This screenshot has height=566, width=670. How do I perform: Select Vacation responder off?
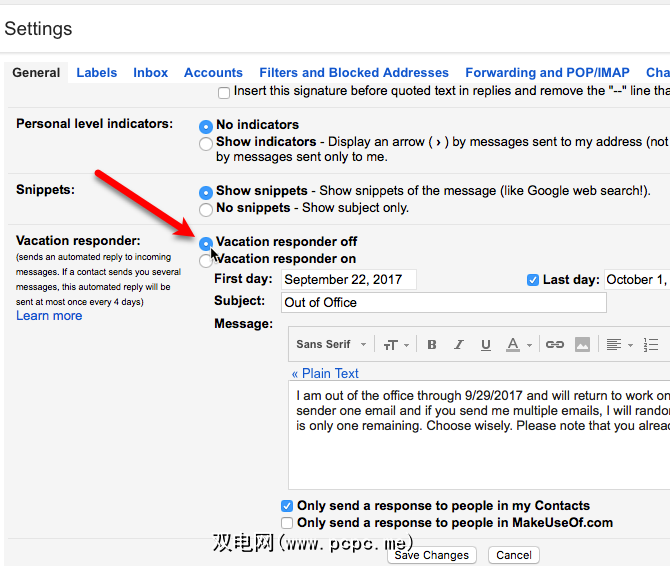click(x=206, y=243)
